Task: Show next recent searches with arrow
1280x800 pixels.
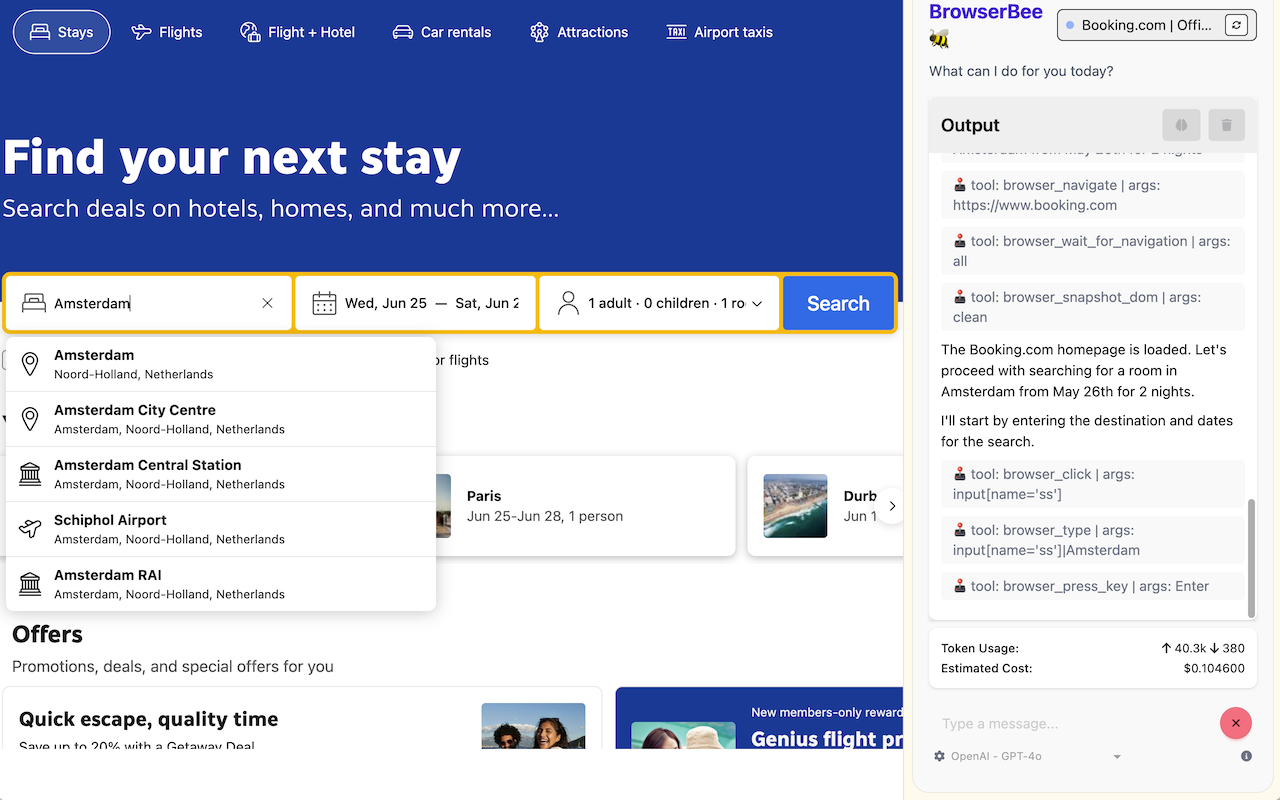Action: 891,506
